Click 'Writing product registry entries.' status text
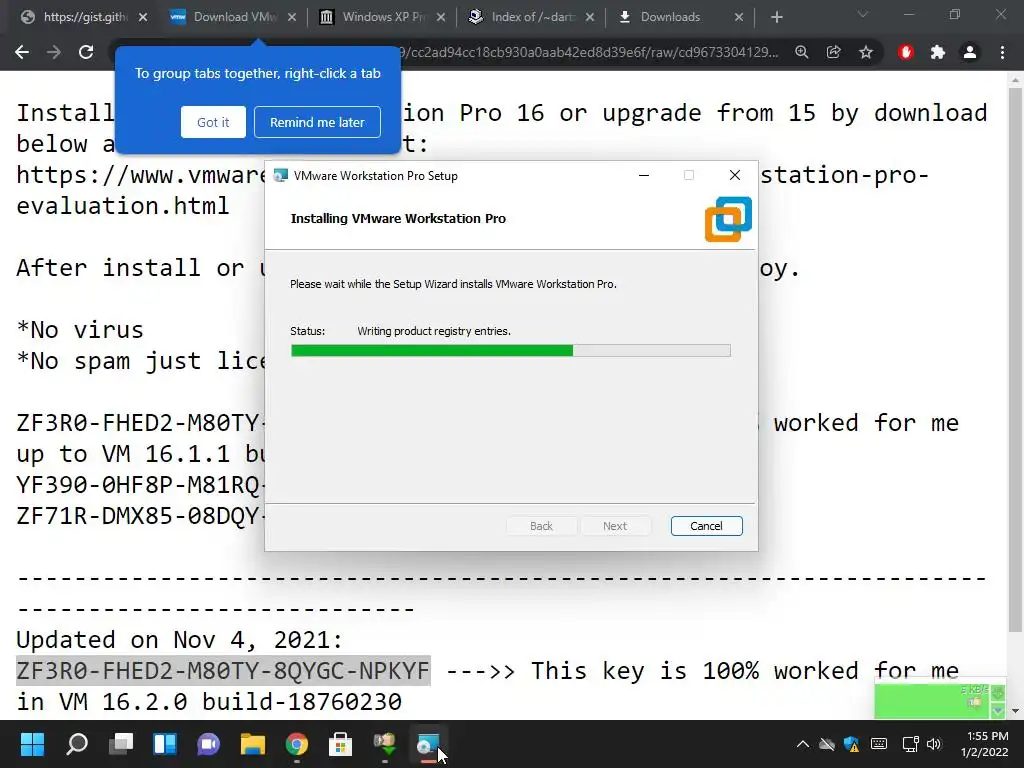The height and width of the screenshot is (768, 1024). (x=434, y=331)
